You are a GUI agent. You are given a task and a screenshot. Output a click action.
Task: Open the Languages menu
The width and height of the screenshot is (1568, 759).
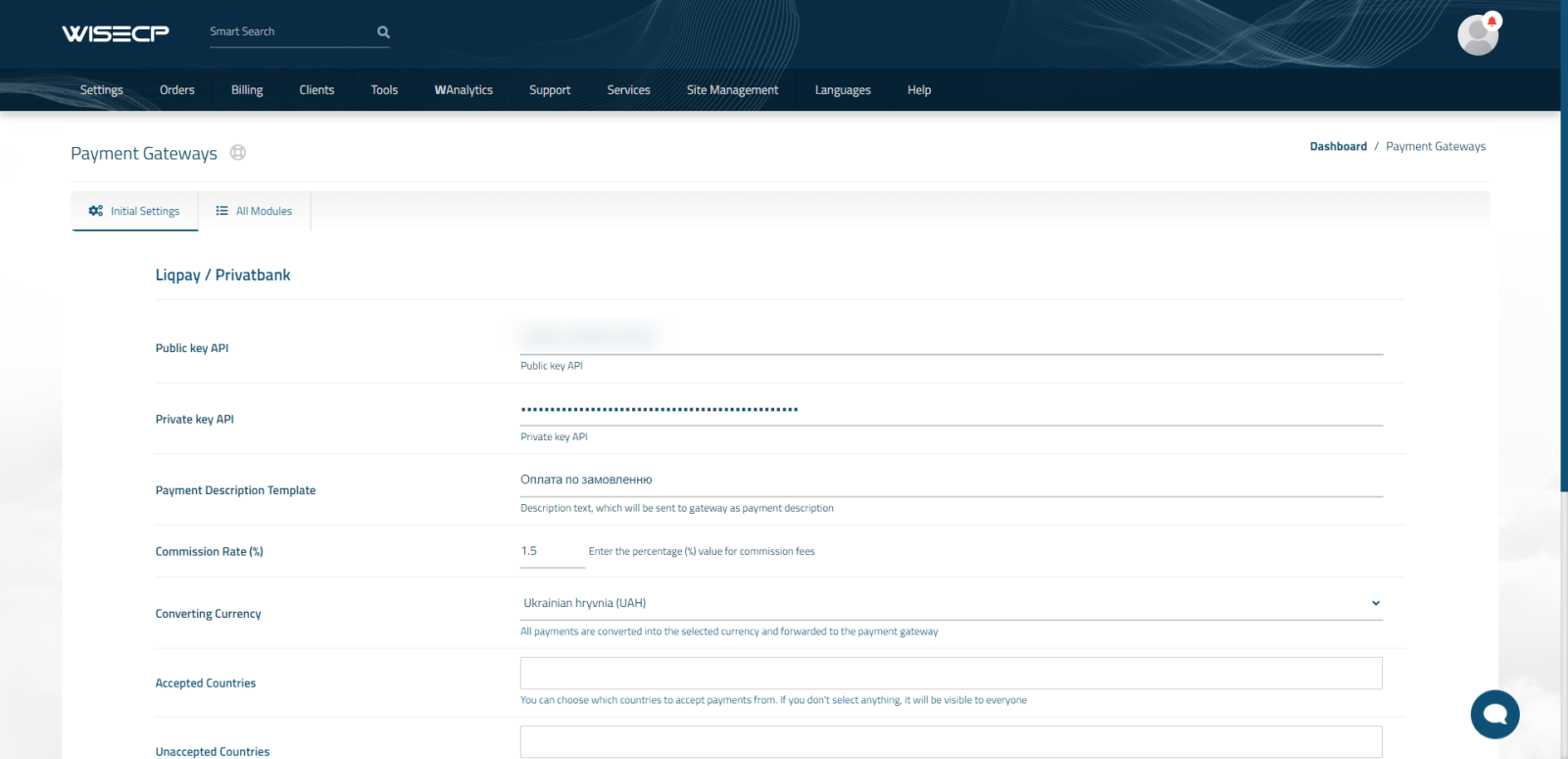click(x=843, y=90)
